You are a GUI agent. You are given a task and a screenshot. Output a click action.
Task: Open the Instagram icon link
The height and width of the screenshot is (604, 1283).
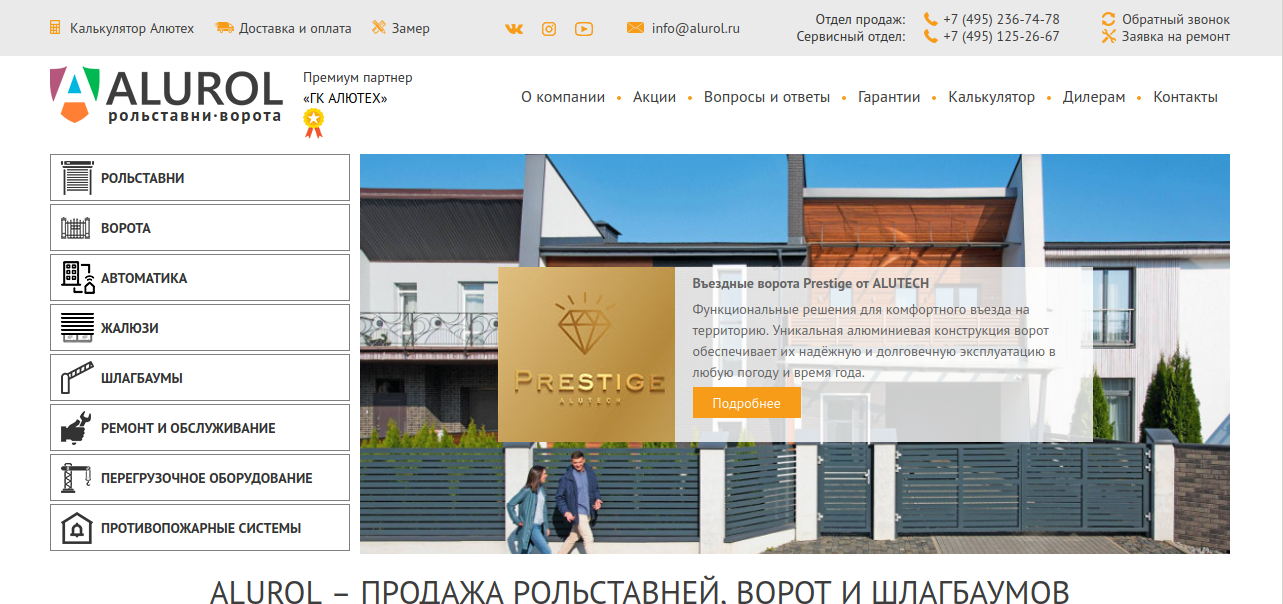pos(549,29)
